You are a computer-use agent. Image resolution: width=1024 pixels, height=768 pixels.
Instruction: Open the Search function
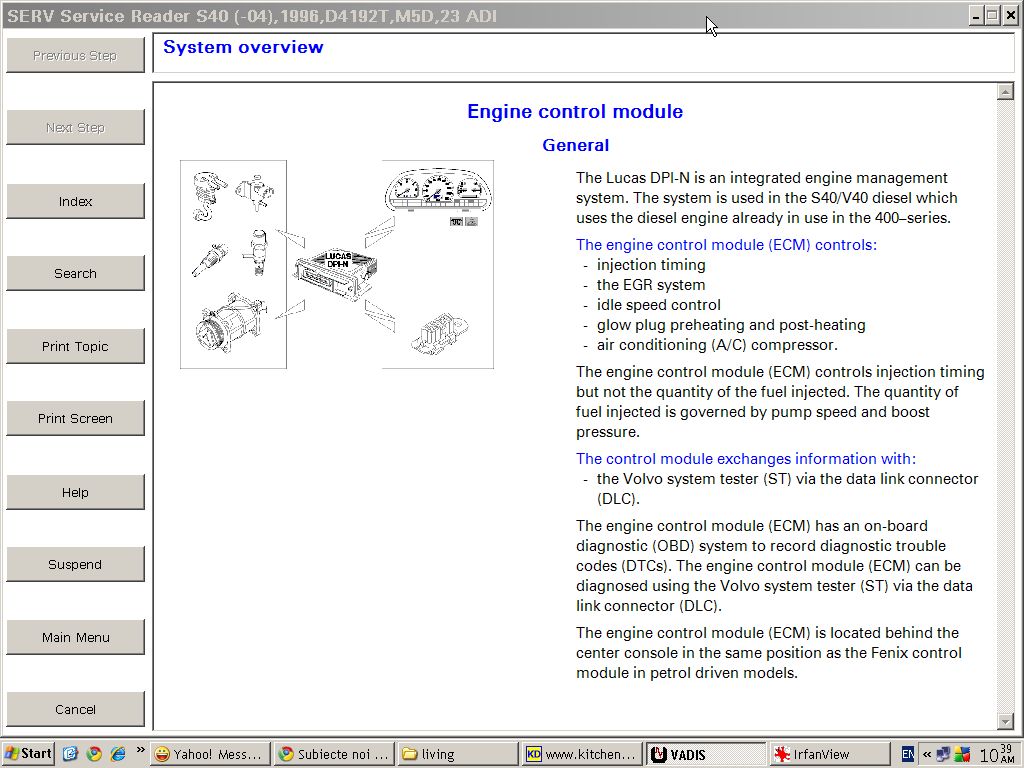[x=75, y=273]
